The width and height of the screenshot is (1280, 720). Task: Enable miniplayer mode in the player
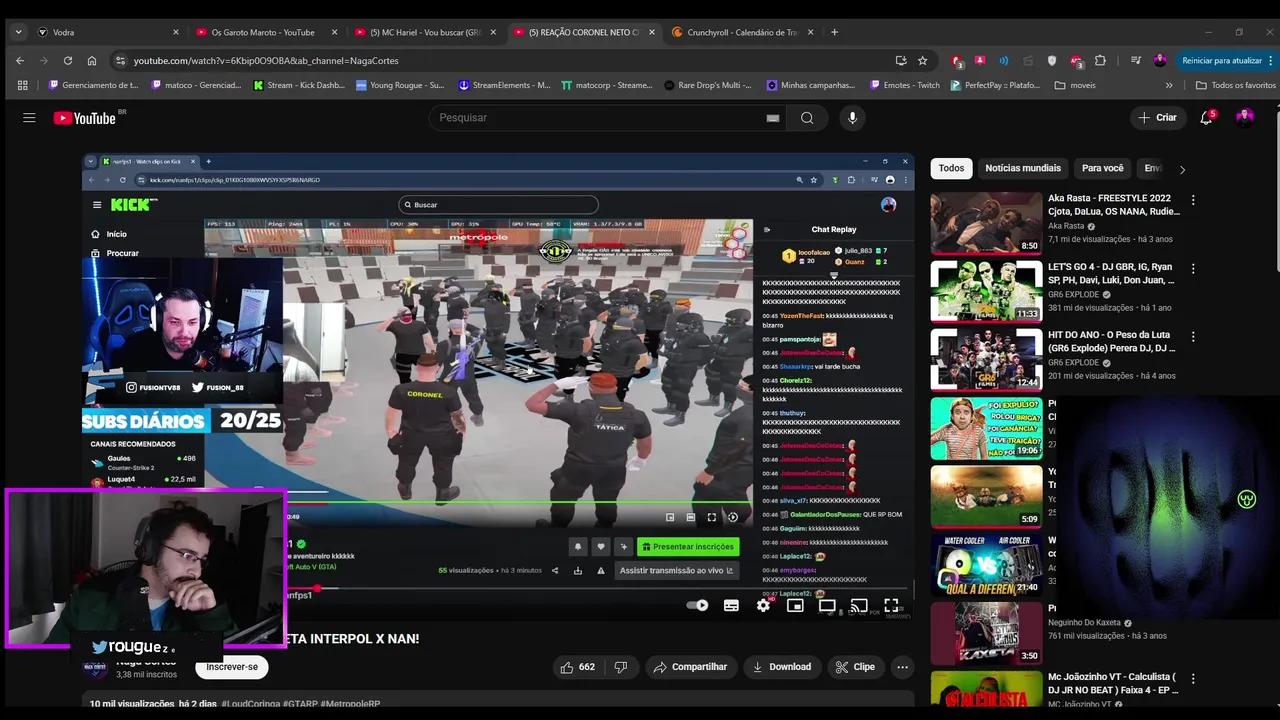(x=795, y=605)
